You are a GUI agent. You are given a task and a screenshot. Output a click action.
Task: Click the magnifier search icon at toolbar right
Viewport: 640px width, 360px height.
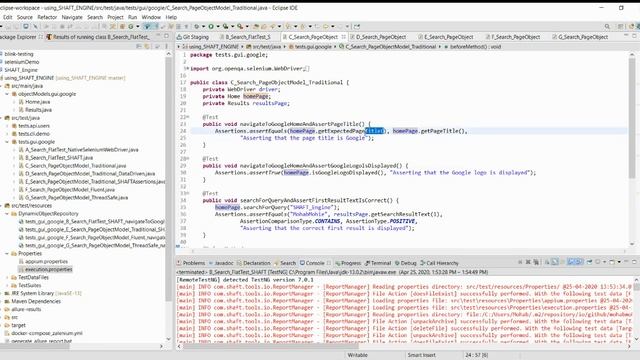coord(607,27)
